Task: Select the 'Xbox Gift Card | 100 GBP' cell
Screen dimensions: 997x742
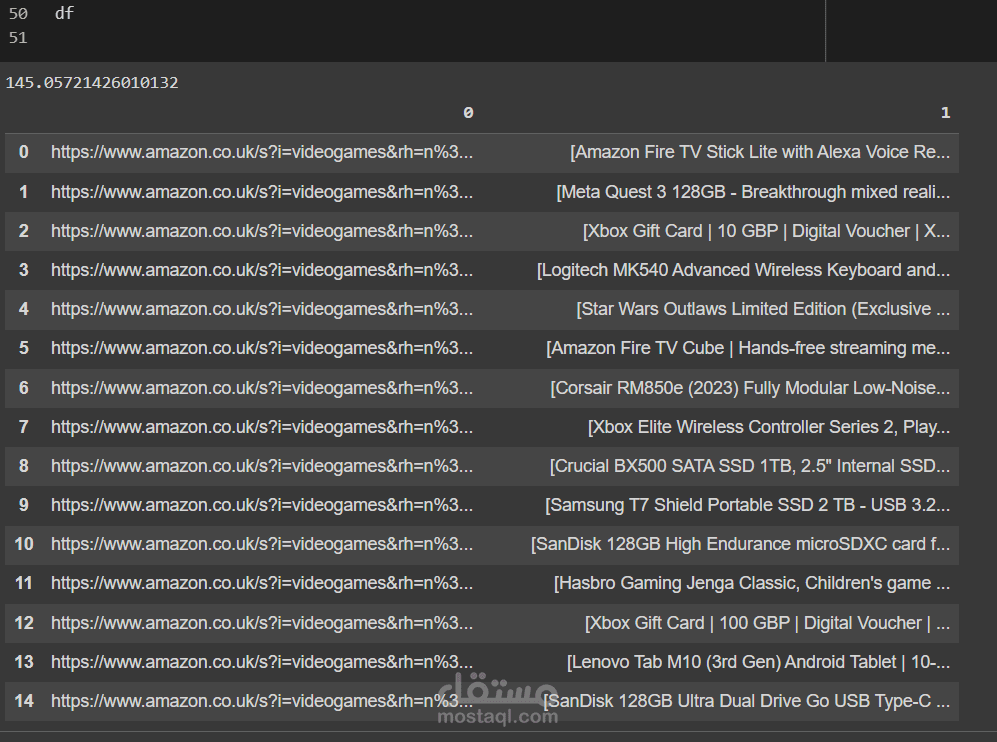Action: click(767, 623)
